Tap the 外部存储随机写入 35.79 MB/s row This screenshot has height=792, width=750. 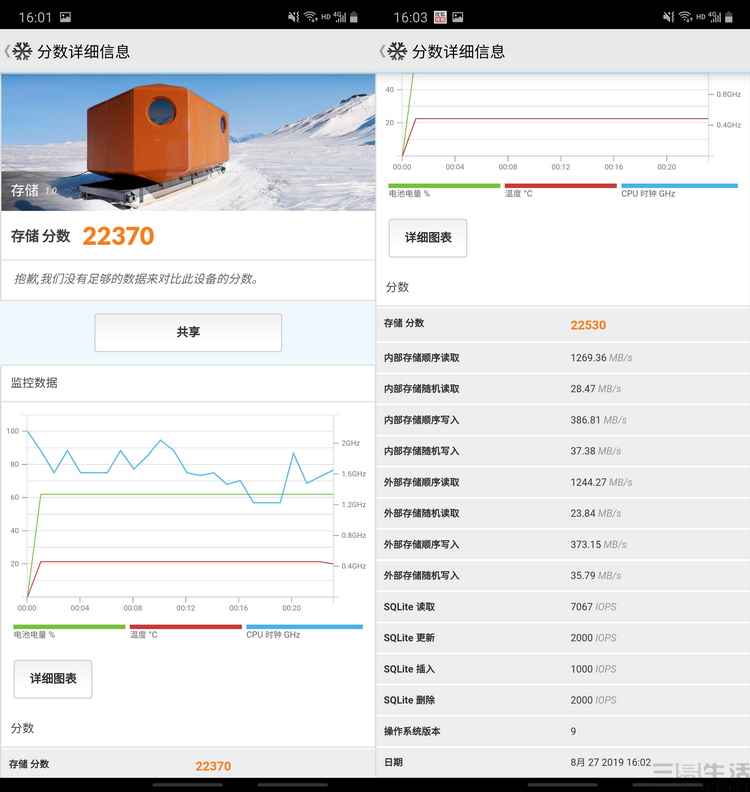coord(563,576)
